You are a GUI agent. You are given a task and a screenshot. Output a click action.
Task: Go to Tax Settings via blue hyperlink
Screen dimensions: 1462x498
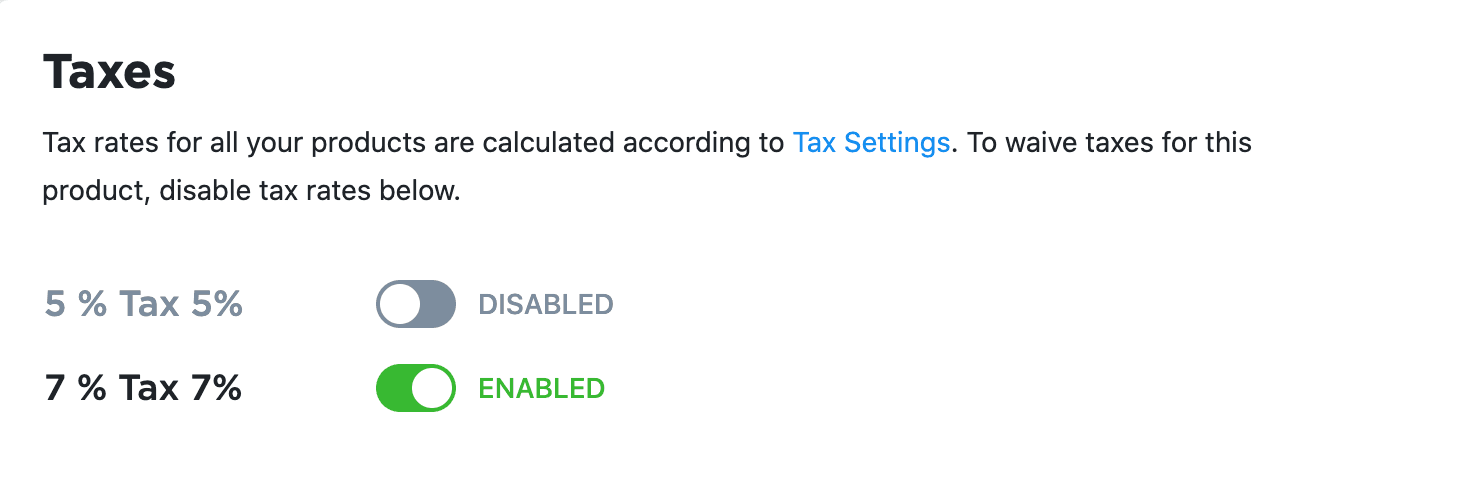tap(870, 143)
